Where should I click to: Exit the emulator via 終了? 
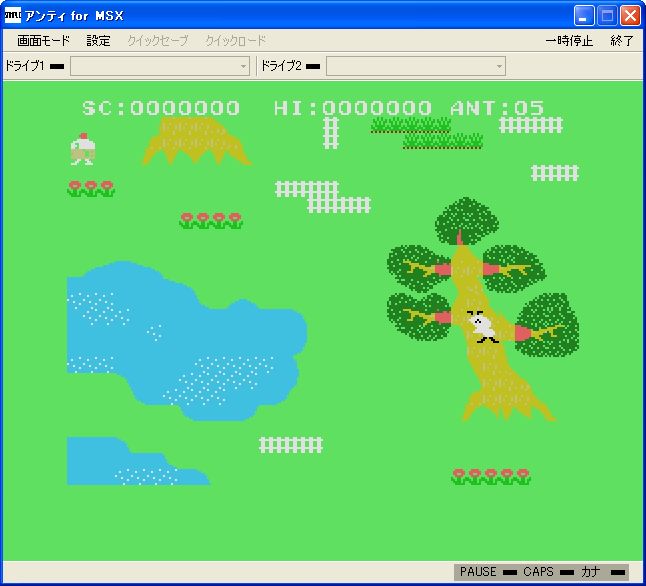tap(622, 40)
